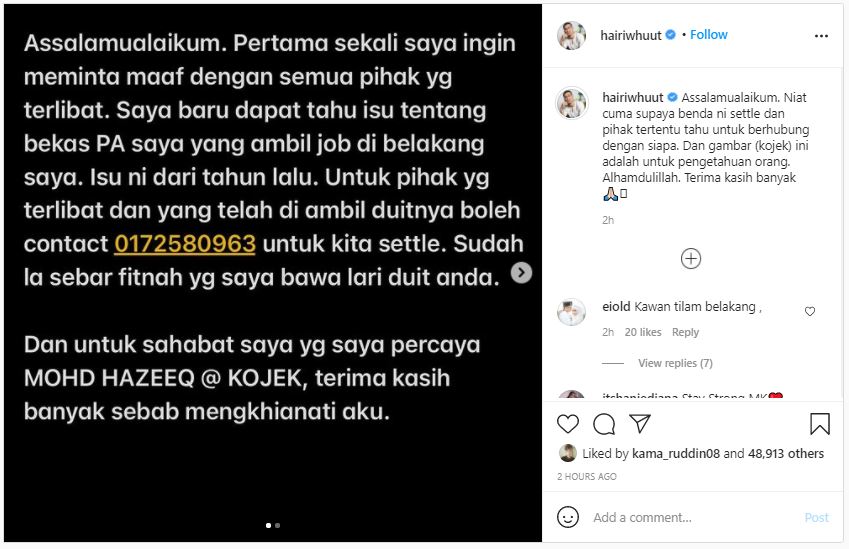Click the Add a comment input field

[693, 517]
